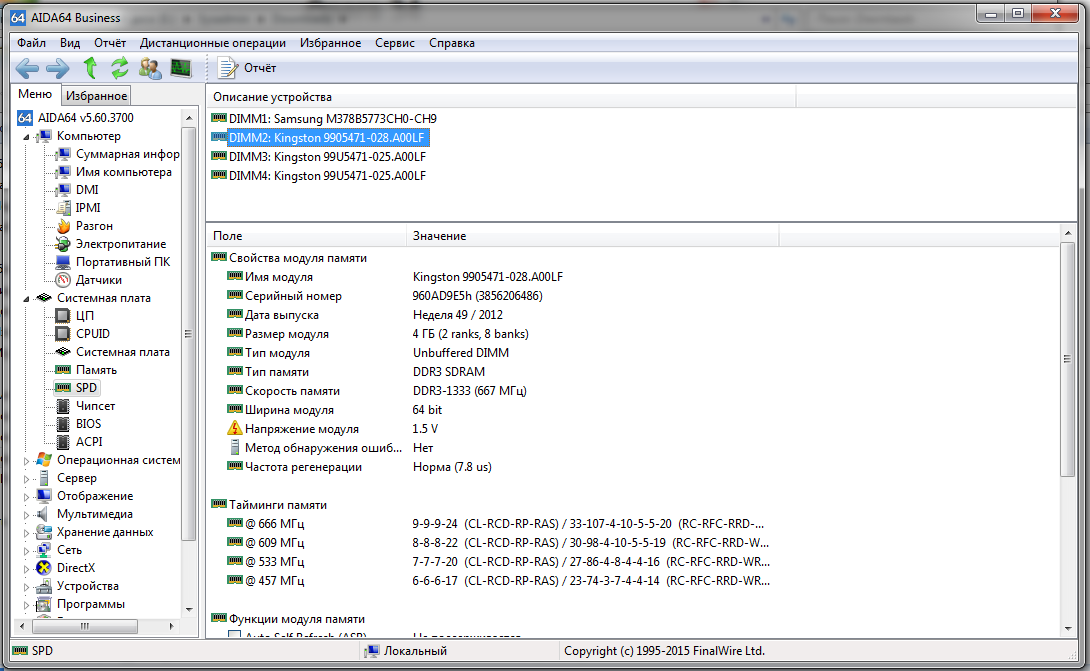Click the tree panel vertical scrollbar thumb
The height and width of the screenshot is (671, 1090).
pos(188,333)
